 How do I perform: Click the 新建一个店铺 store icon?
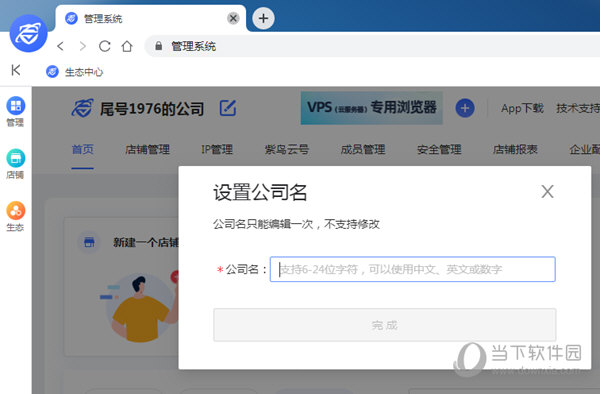click(x=89, y=242)
